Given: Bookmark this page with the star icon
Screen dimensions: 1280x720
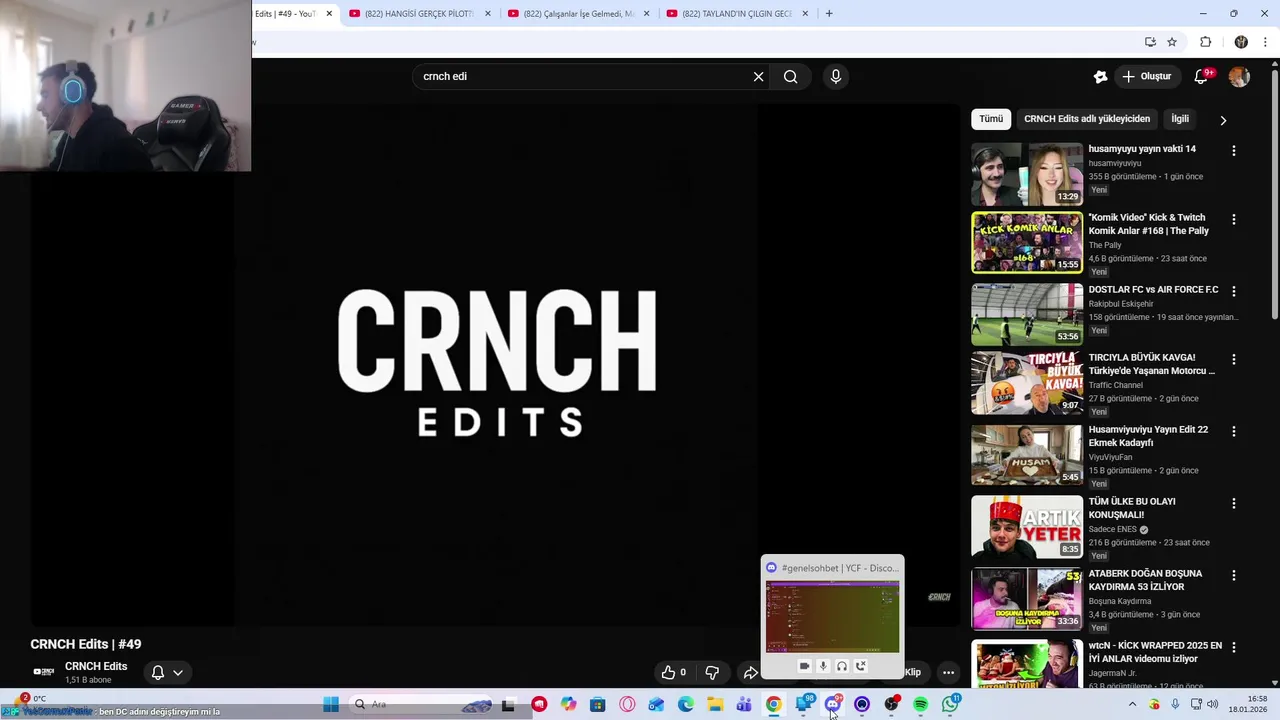Looking at the screenshot, I should [1172, 42].
